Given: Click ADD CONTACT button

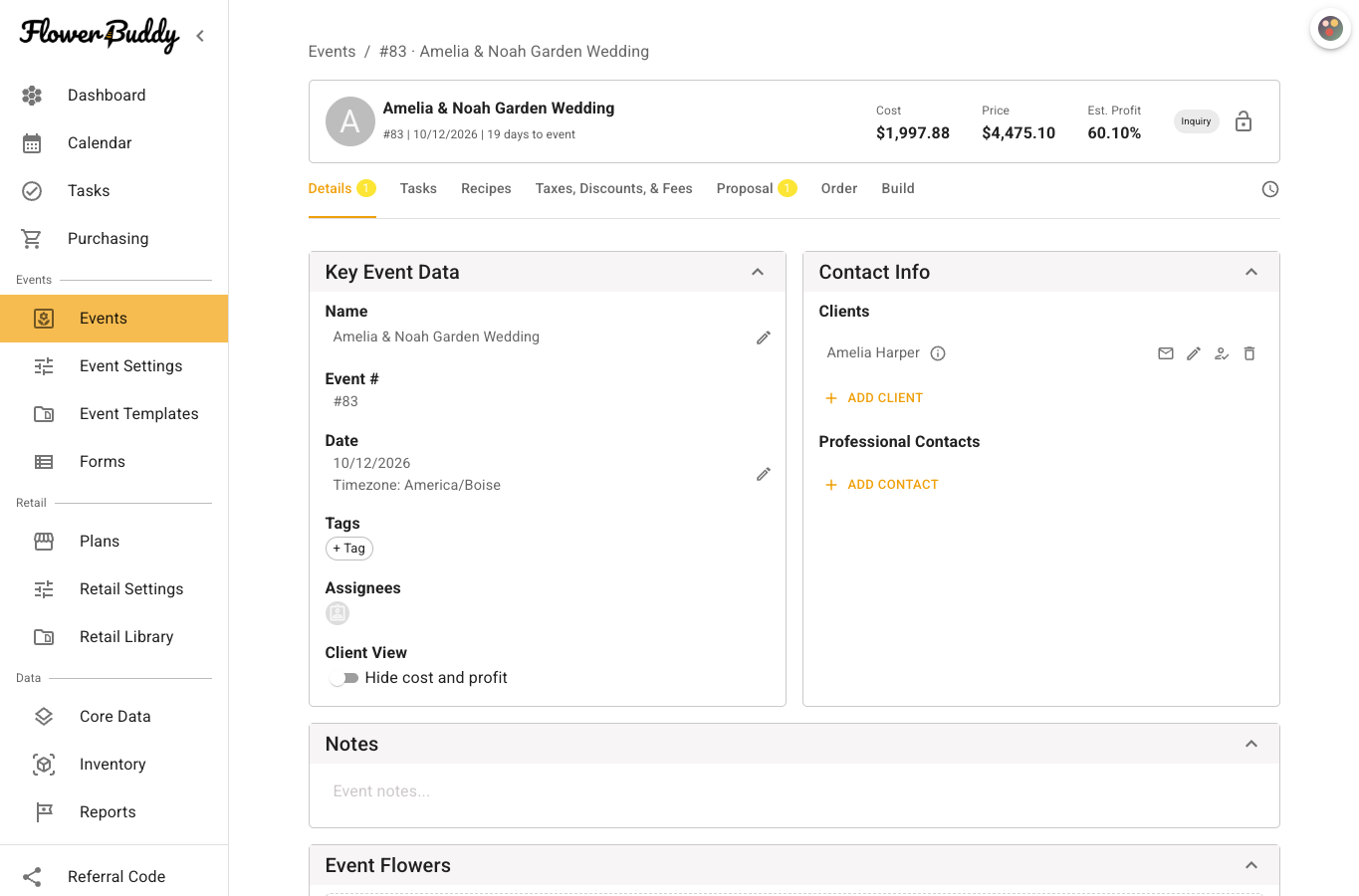Looking at the screenshot, I should (882, 485).
